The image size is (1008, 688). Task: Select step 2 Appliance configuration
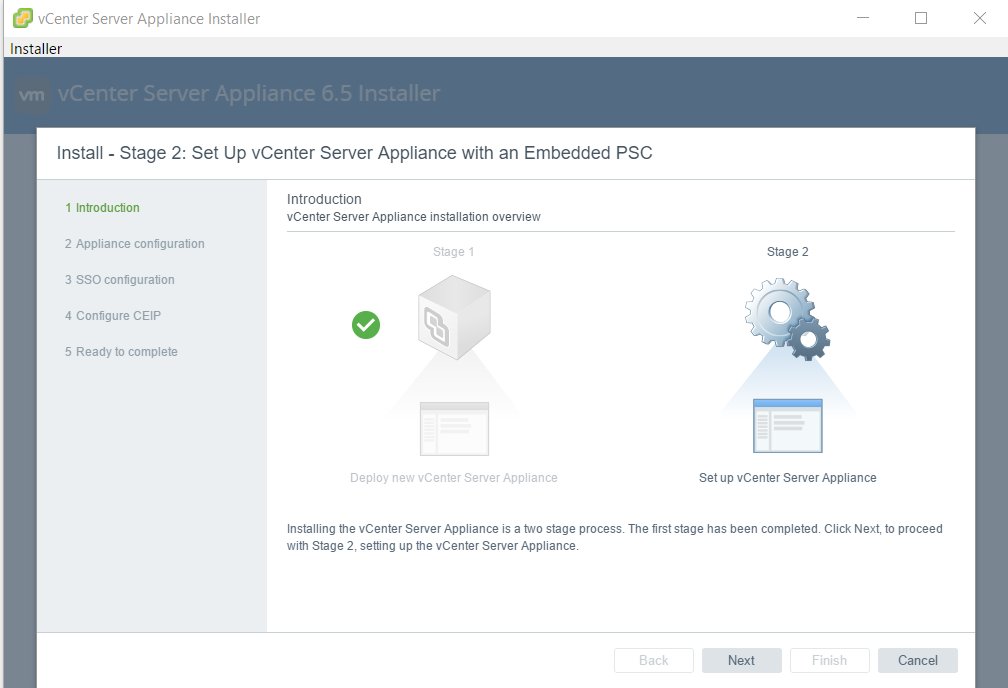[x=134, y=244]
